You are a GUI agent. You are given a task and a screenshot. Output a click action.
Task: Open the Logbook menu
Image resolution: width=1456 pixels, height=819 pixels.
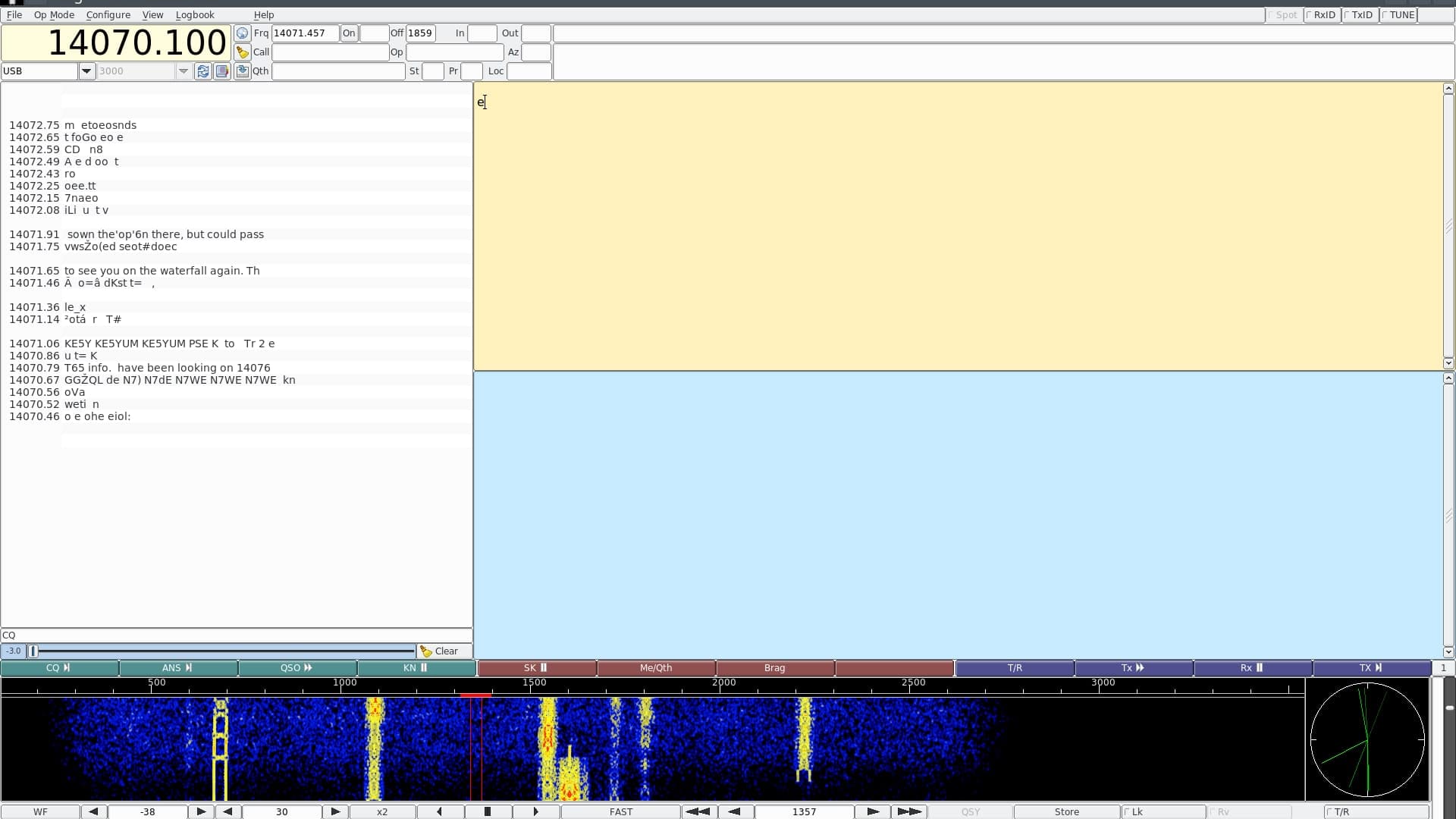click(x=195, y=15)
